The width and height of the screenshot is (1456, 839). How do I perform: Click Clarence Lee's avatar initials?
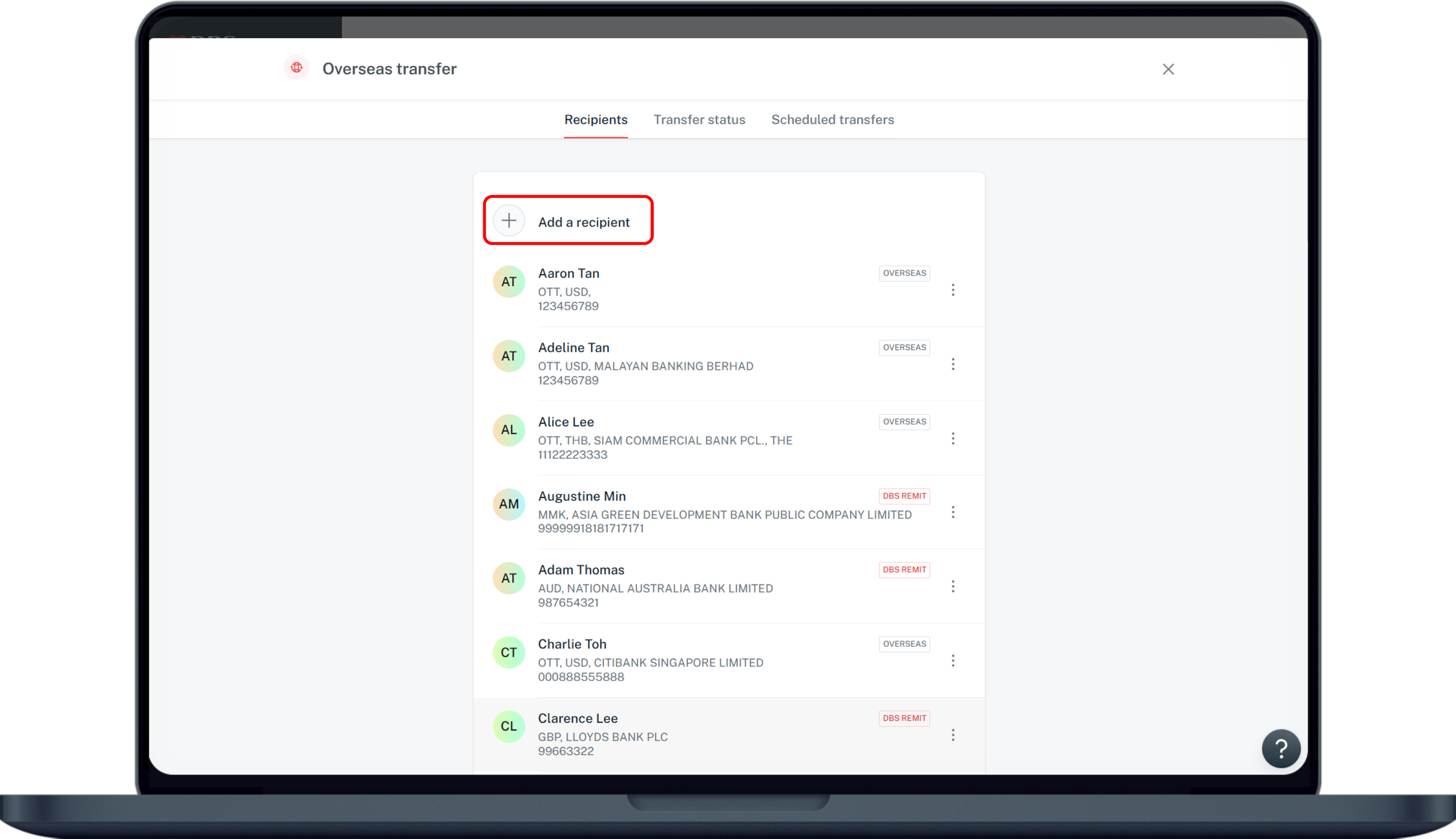click(509, 727)
